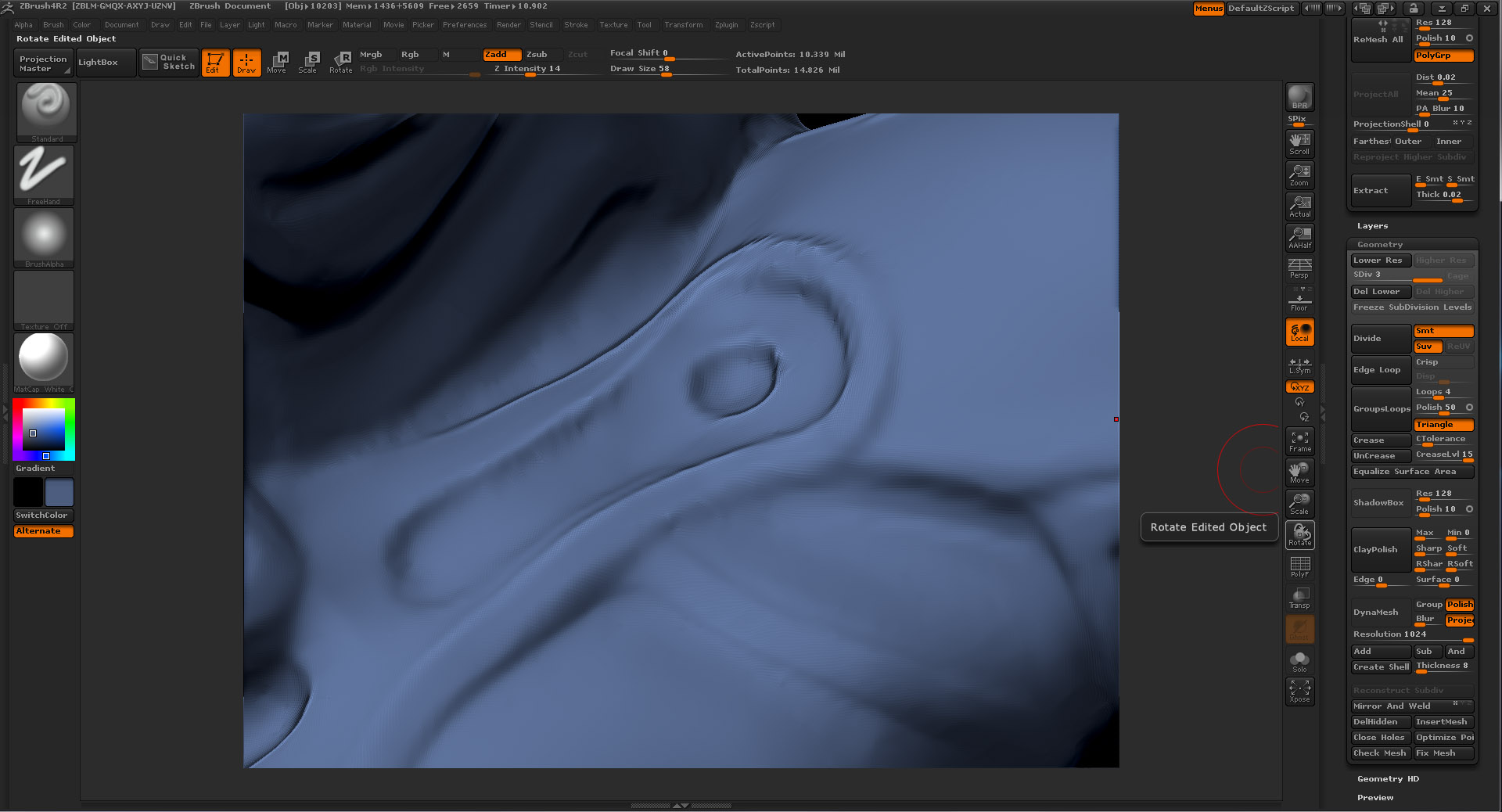Select the MatCap White material sphere
This screenshot has height=812, width=1502.
point(43,360)
